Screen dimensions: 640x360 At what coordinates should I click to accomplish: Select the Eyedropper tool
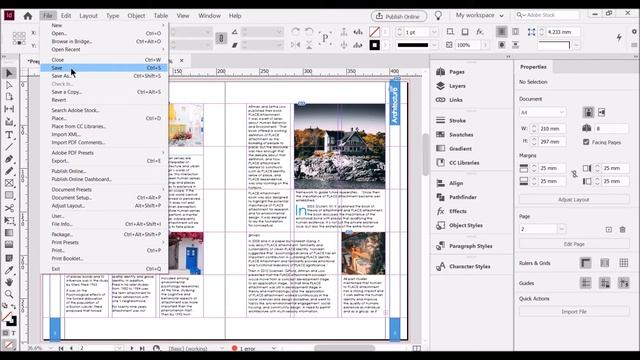(9, 270)
